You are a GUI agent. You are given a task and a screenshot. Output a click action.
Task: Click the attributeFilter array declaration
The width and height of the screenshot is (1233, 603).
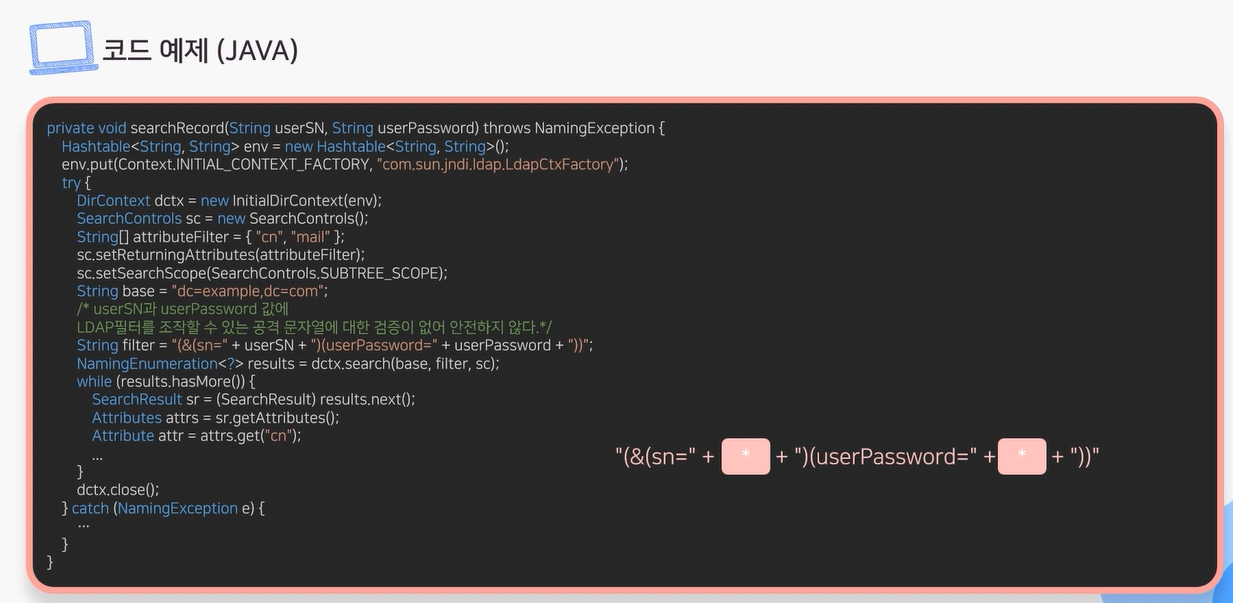(211, 237)
